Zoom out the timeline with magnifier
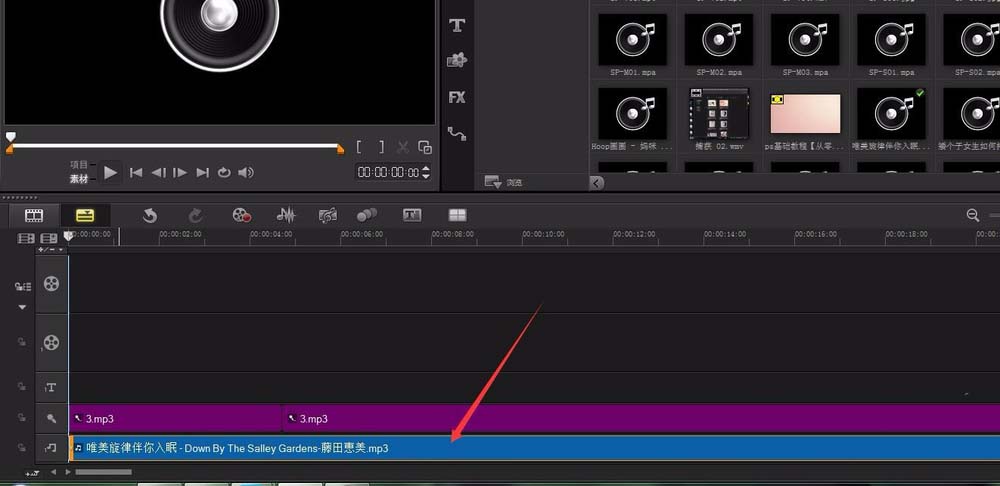This screenshot has height=486, width=1000. click(x=973, y=216)
